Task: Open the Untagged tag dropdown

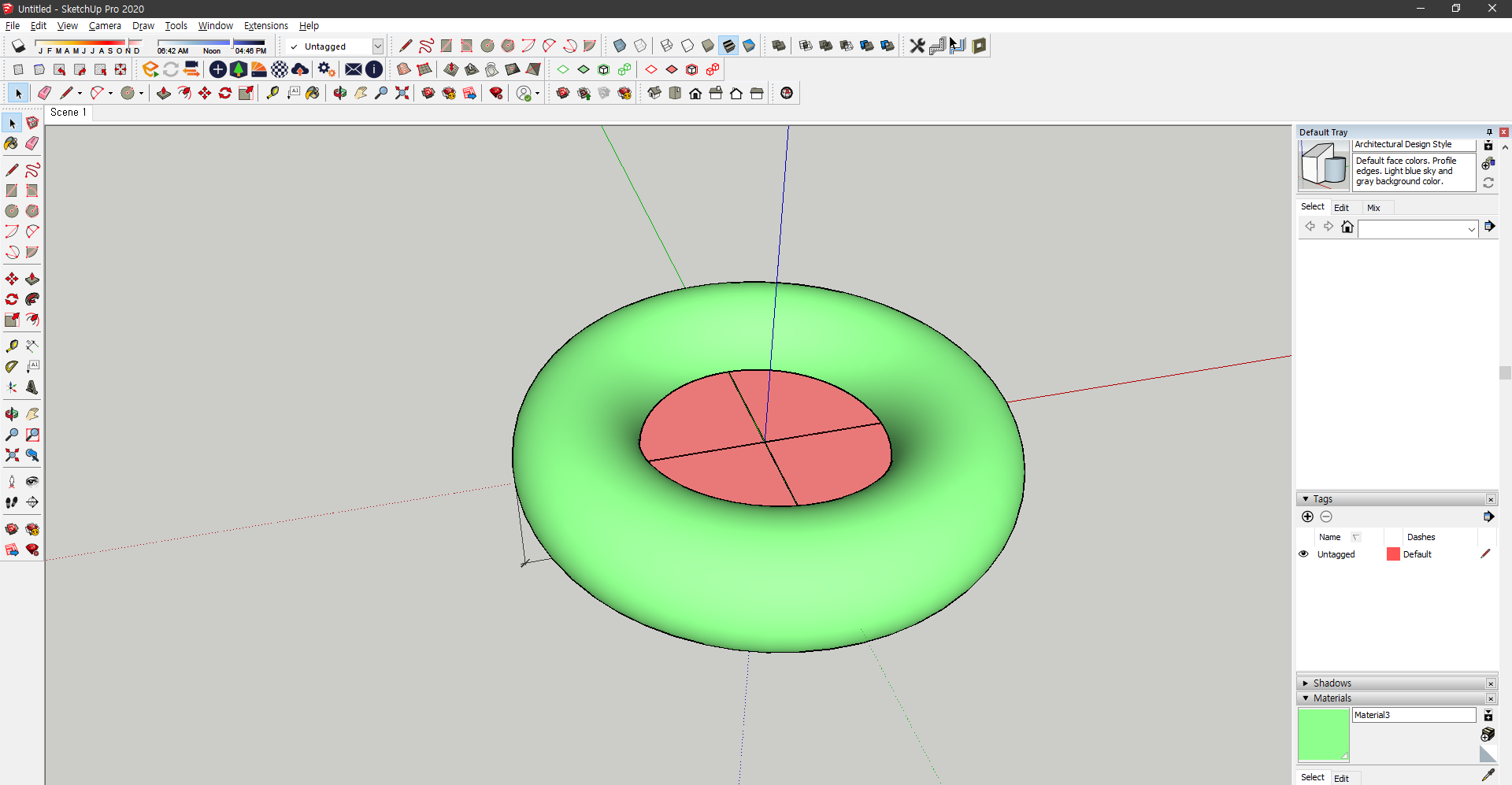Action: (x=378, y=46)
